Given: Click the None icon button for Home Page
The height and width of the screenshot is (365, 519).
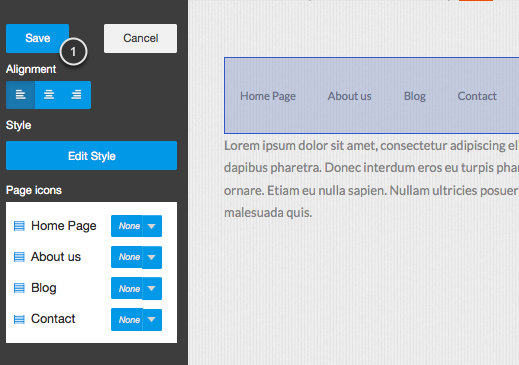Looking at the screenshot, I should click(x=127, y=226).
